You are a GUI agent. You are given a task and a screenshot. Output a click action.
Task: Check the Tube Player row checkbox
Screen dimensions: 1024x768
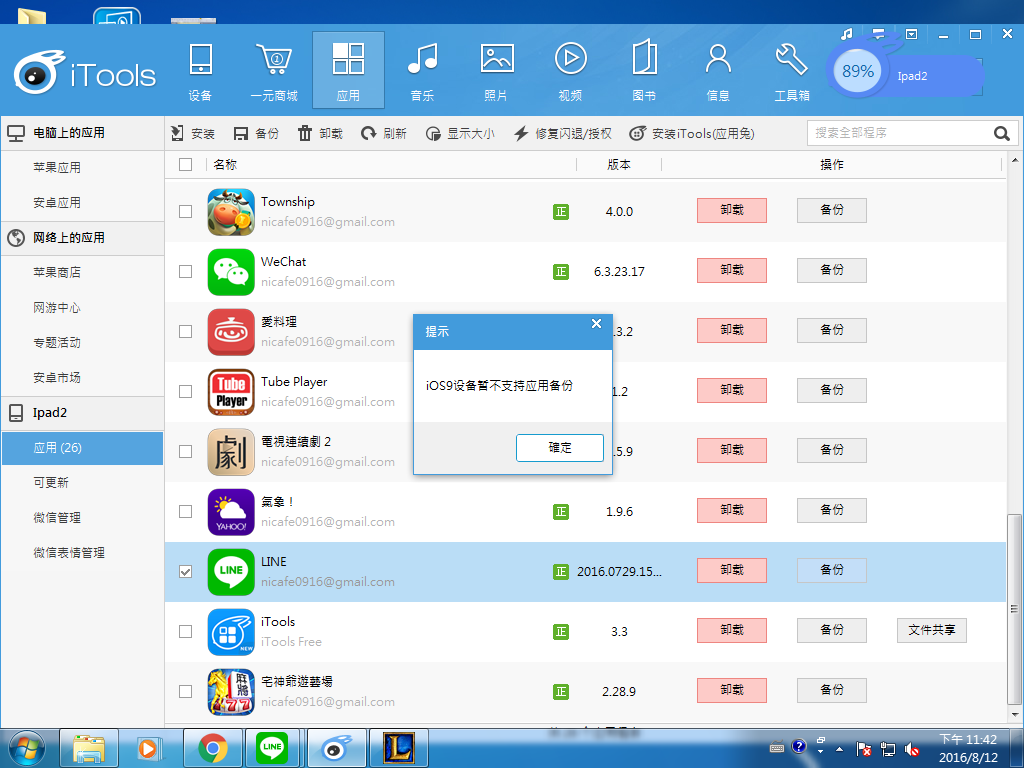click(185, 392)
